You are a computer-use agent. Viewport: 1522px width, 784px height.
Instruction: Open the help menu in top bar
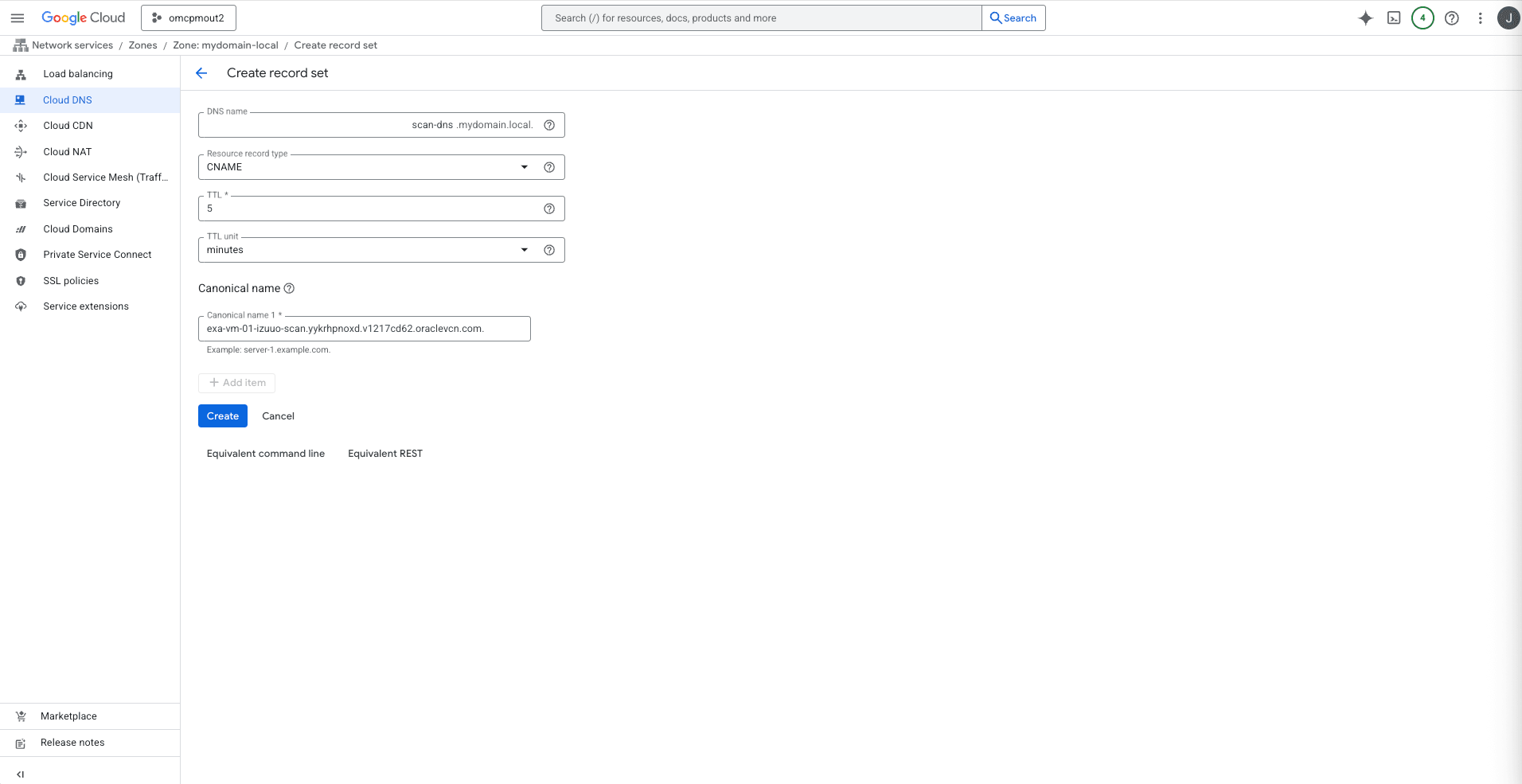[1451, 18]
